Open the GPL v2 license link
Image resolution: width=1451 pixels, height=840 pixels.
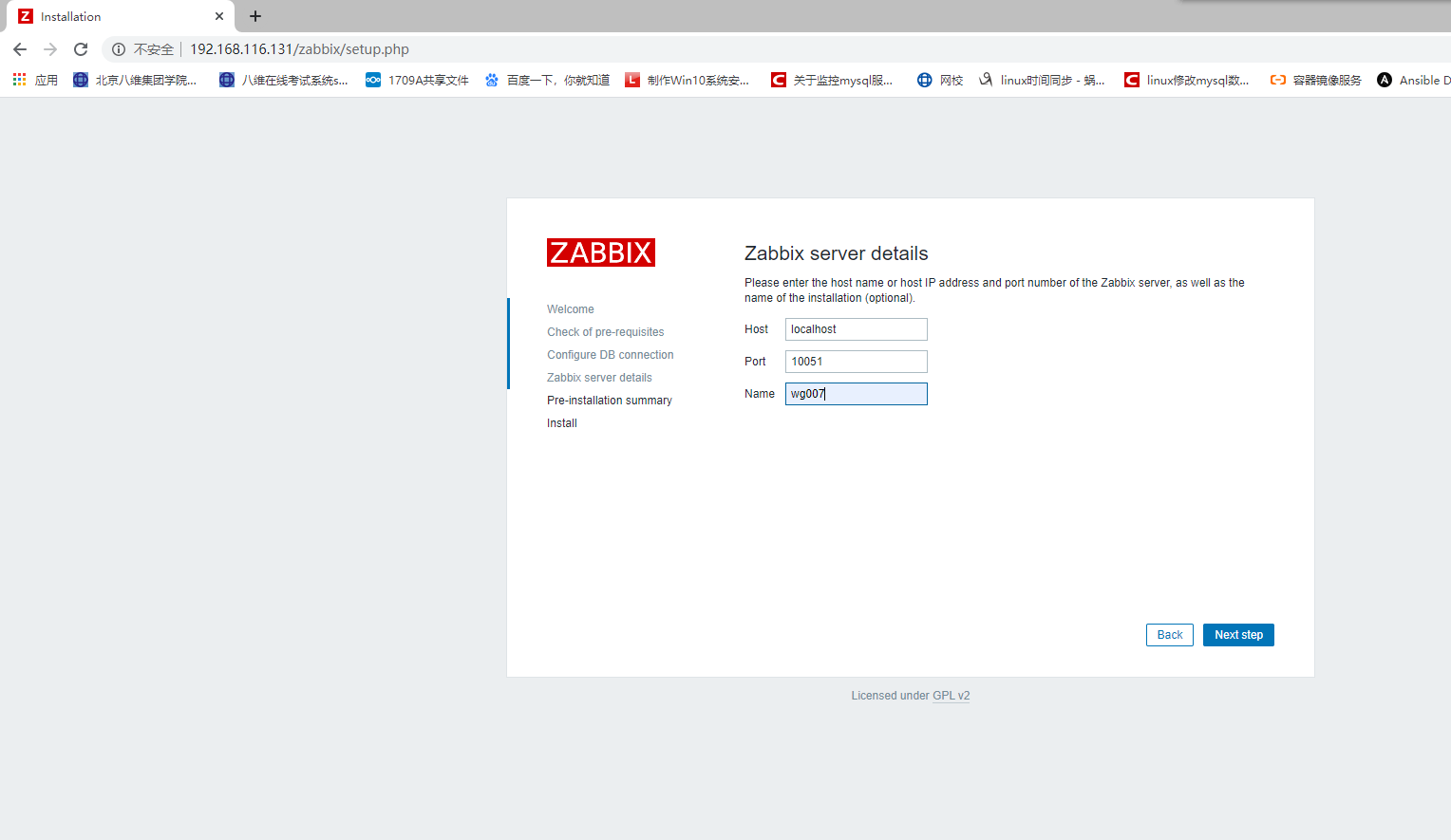point(951,696)
